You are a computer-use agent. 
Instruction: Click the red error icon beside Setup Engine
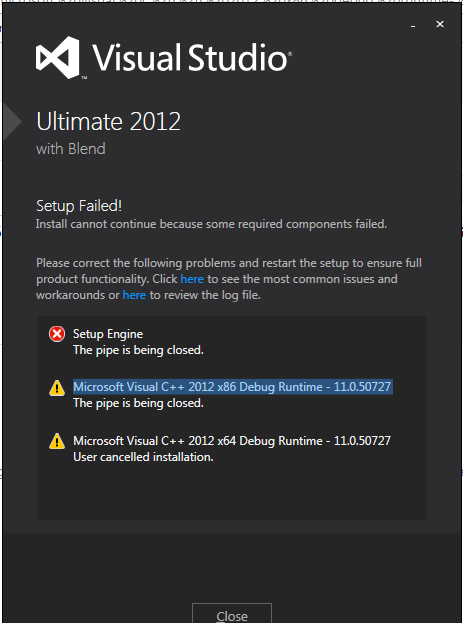[57, 334]
